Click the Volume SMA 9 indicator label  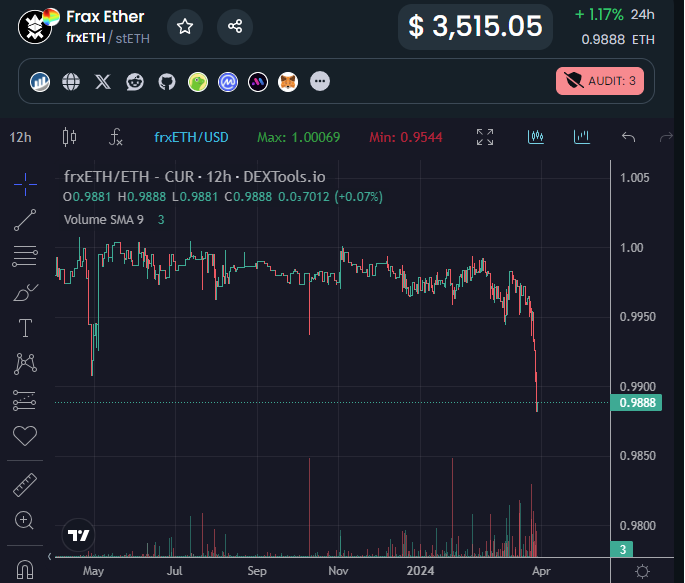(x=104, y=220)
